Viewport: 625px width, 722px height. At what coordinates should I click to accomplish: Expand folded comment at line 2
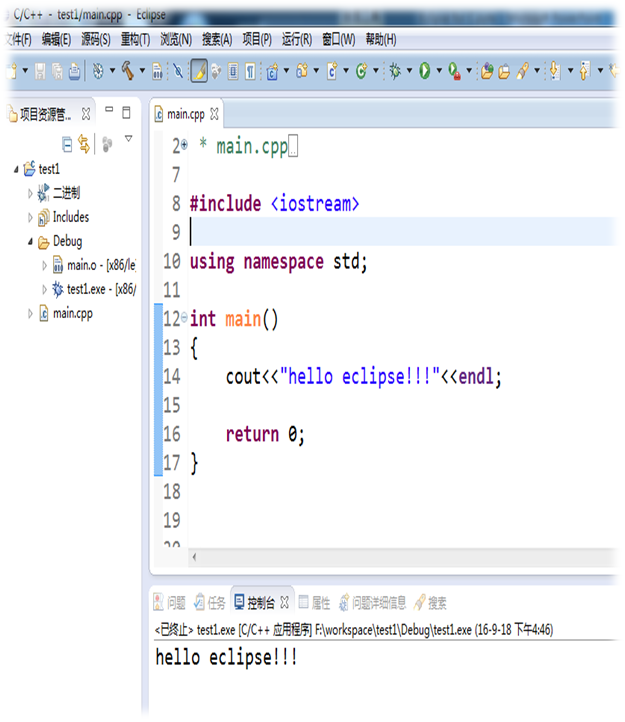click(183, 146)
